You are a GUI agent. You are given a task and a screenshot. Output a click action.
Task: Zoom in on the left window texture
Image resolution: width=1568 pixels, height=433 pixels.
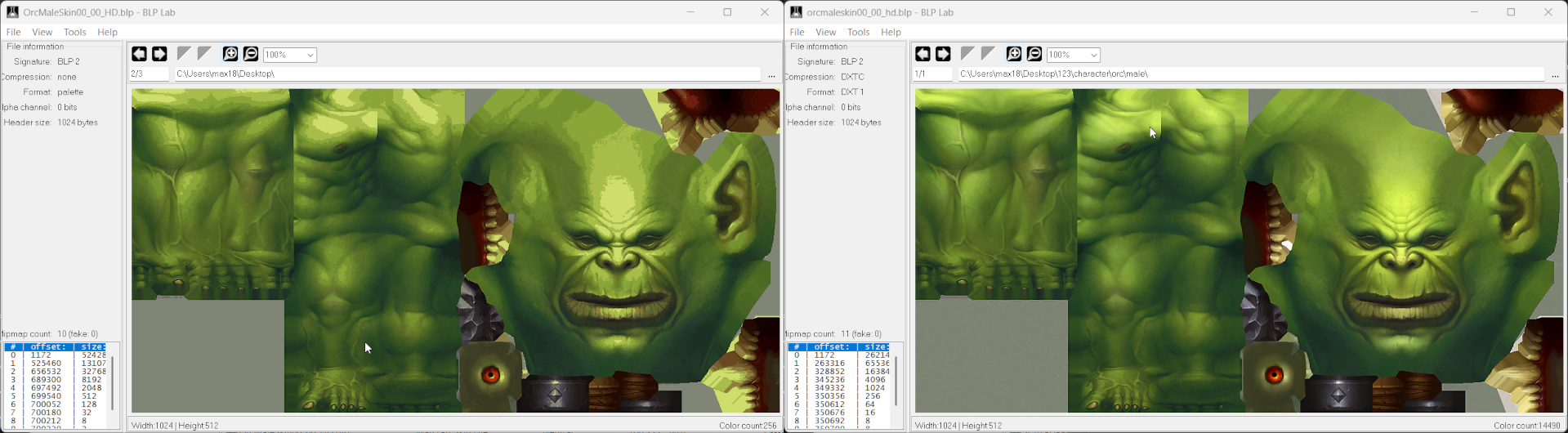point(230,54)
